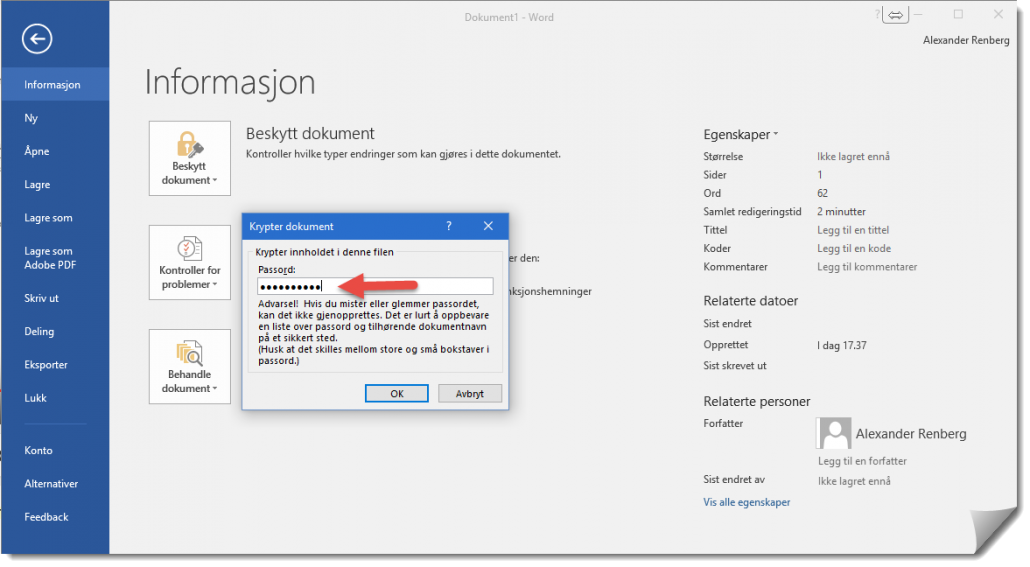
Task: Select Åpne in the sidebar
Action: pos(55,151)
